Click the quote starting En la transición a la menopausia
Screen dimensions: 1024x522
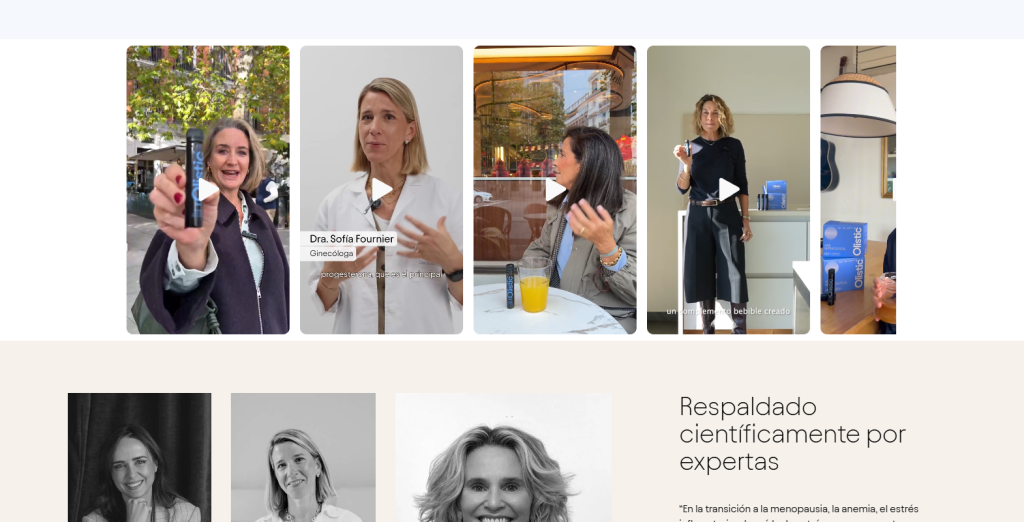[799, 513]
